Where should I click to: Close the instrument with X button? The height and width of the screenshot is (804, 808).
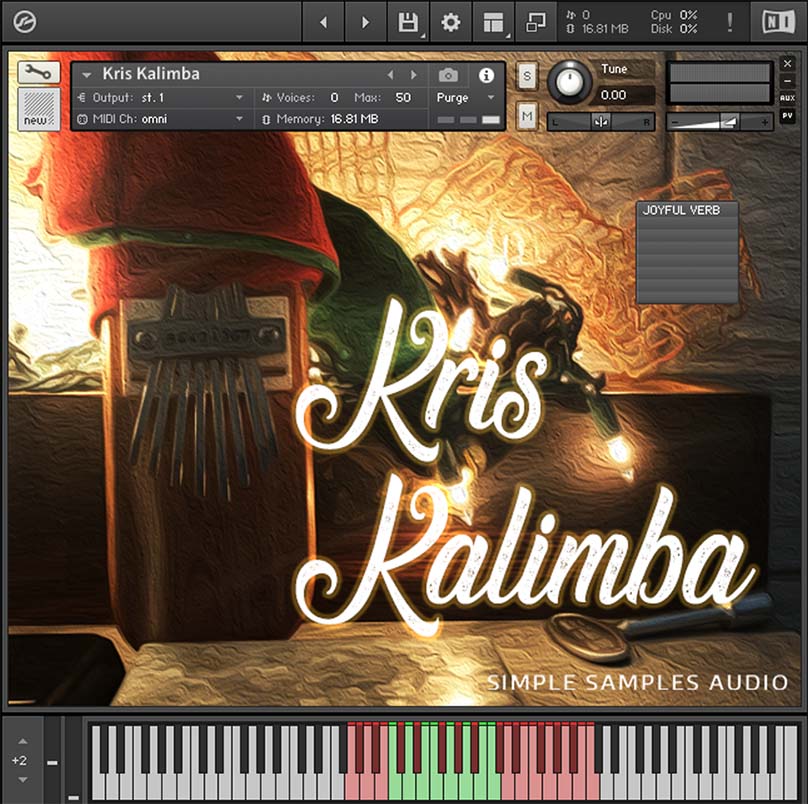787,63
